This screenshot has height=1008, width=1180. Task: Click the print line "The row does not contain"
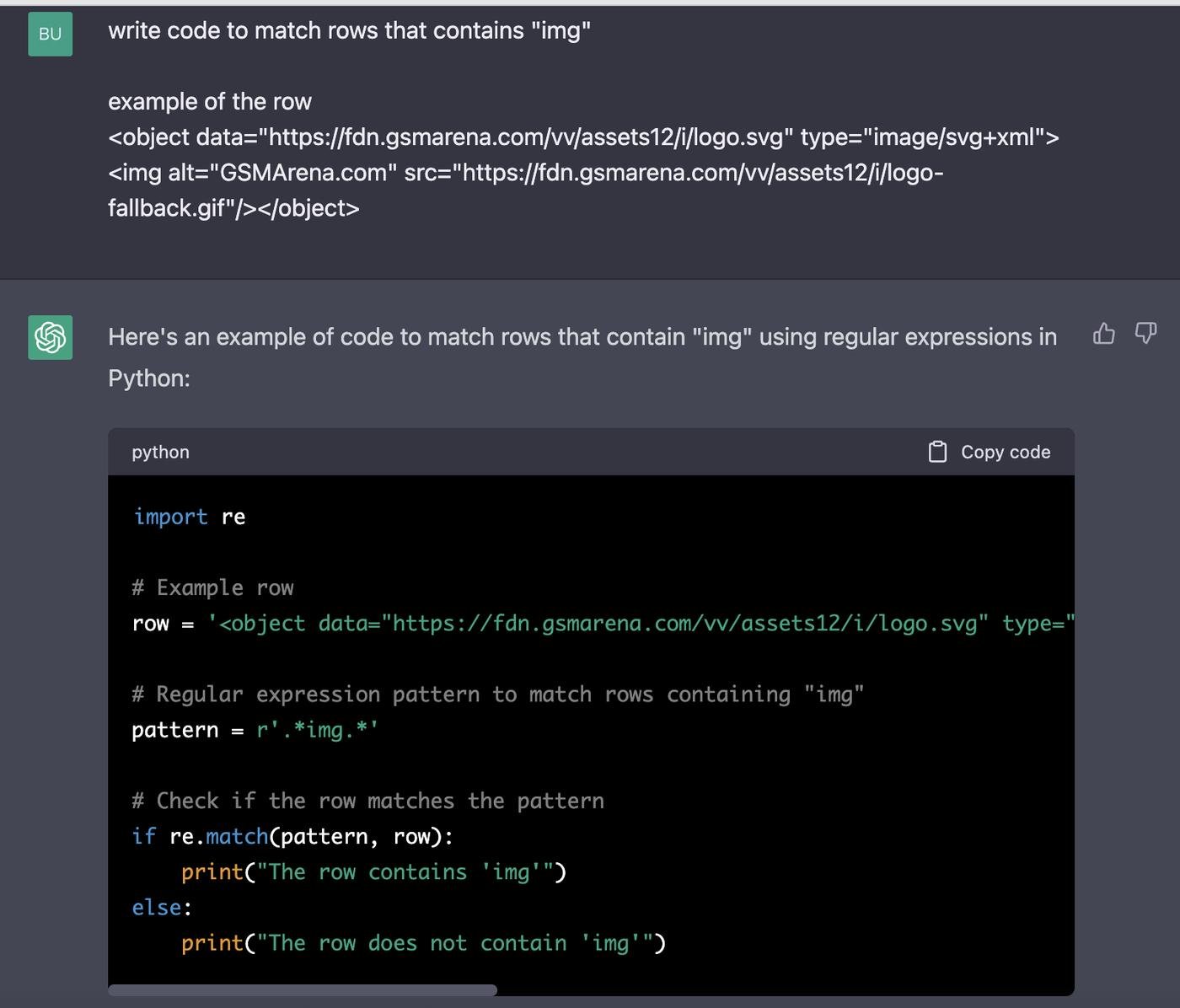point(423,943)
